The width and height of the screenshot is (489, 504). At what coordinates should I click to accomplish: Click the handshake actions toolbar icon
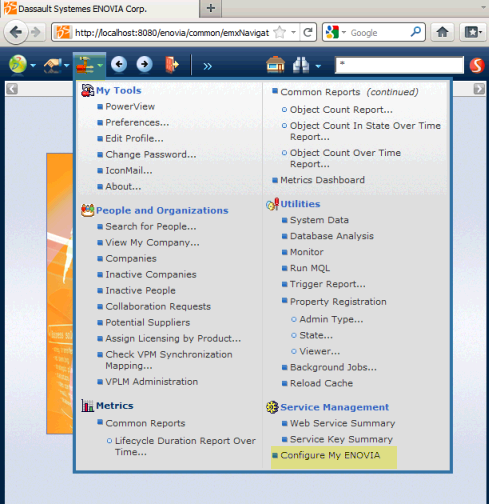click(x=53, y=65)
